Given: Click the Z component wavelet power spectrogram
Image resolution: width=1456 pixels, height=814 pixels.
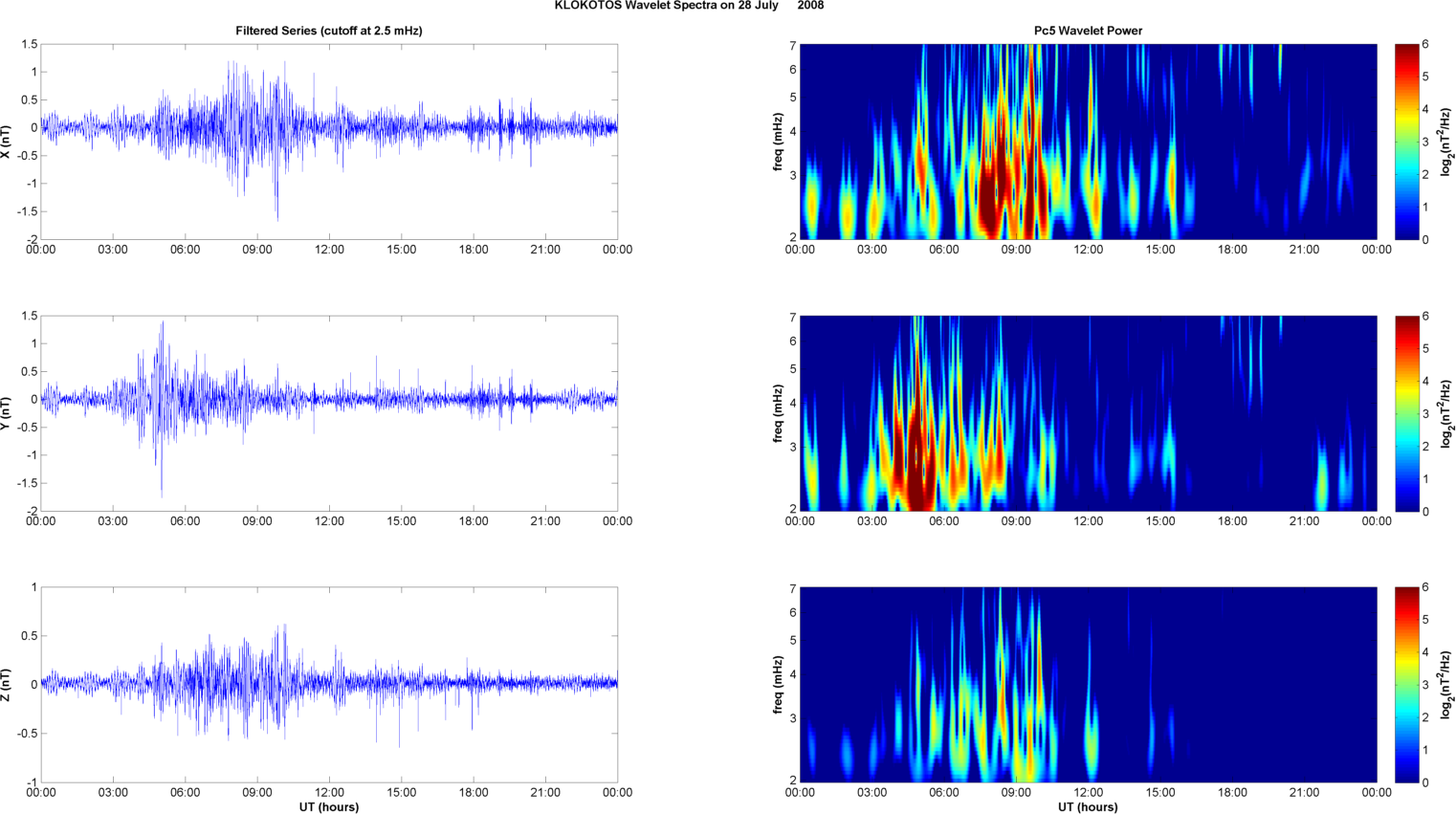Looking at the screenshot, I should point(1088,685).
